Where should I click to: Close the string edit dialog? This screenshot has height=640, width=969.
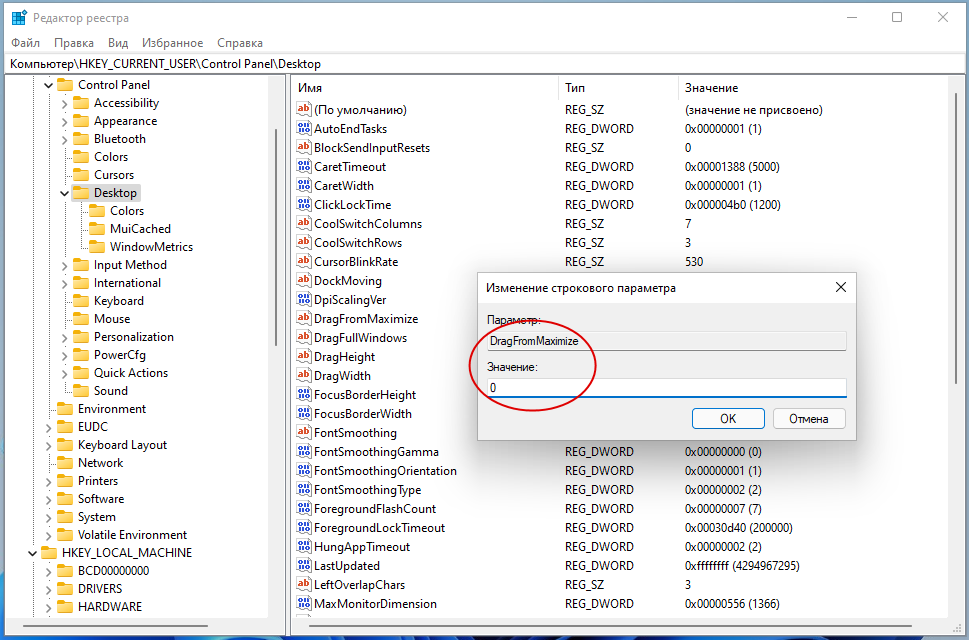[x=840, y=288]
